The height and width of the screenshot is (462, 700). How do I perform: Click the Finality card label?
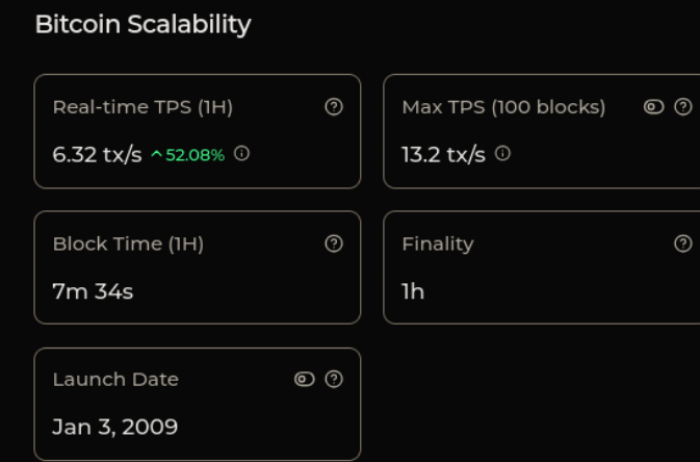(437, 243)
